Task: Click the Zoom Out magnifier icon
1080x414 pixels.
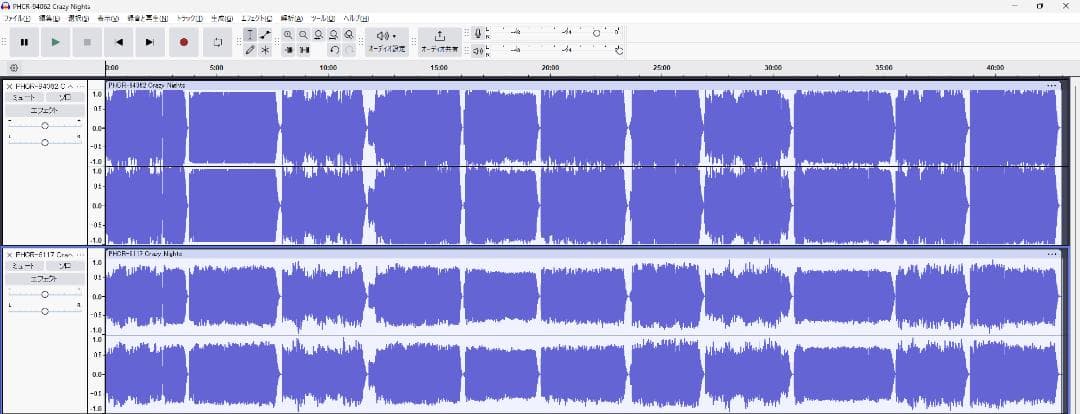Action: 303,35
